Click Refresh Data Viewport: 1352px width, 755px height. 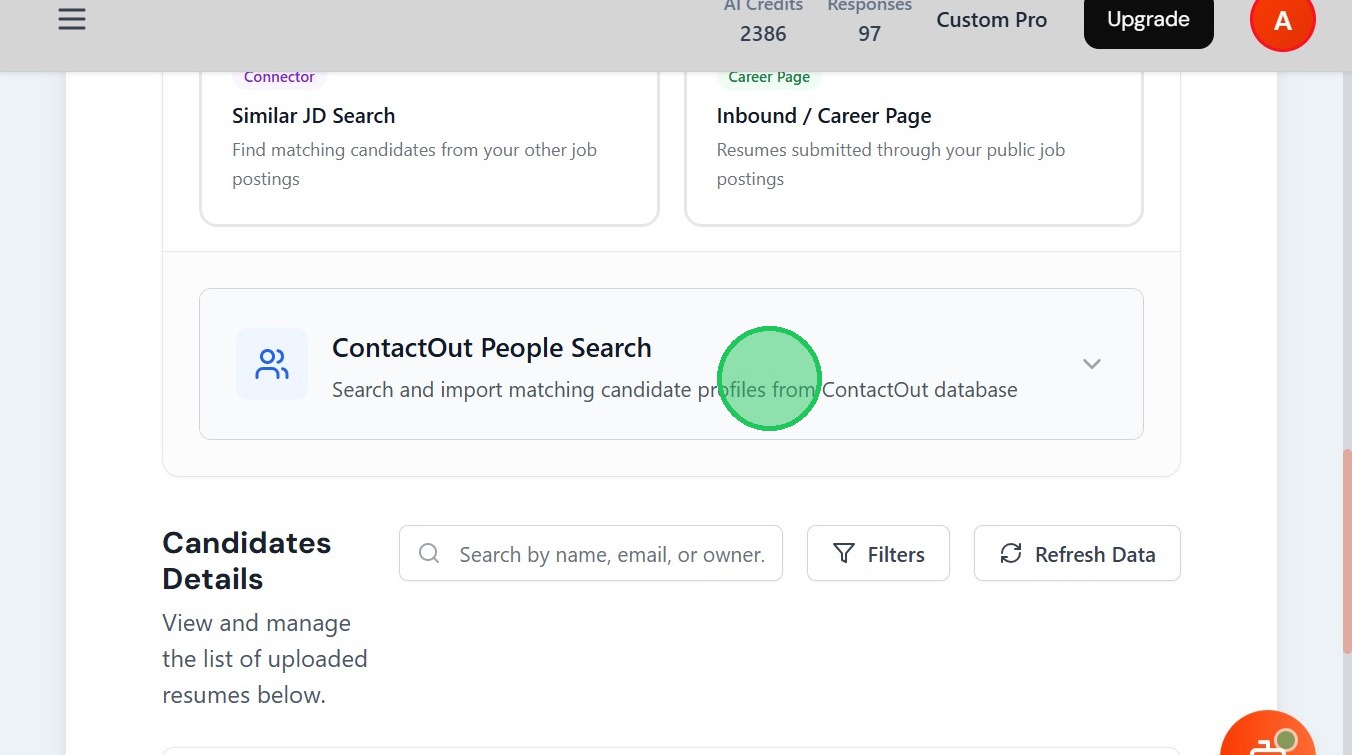(x=1077, y=554)
